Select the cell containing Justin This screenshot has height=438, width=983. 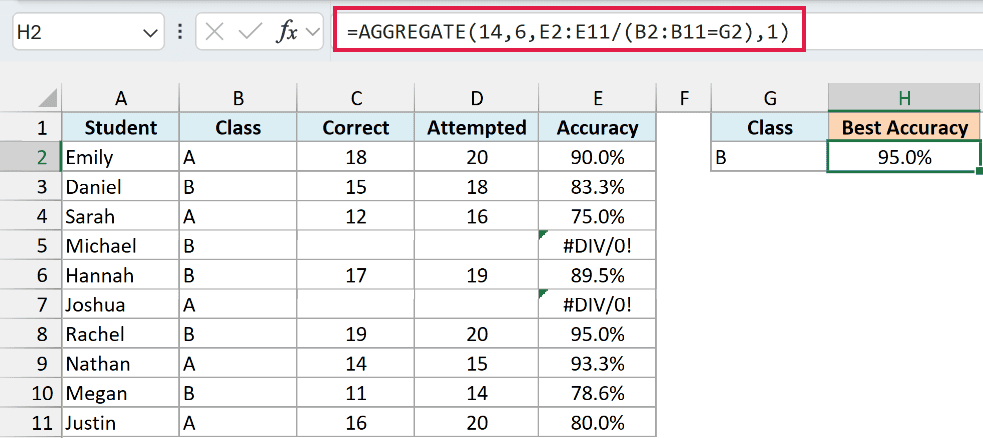(120, 422)
